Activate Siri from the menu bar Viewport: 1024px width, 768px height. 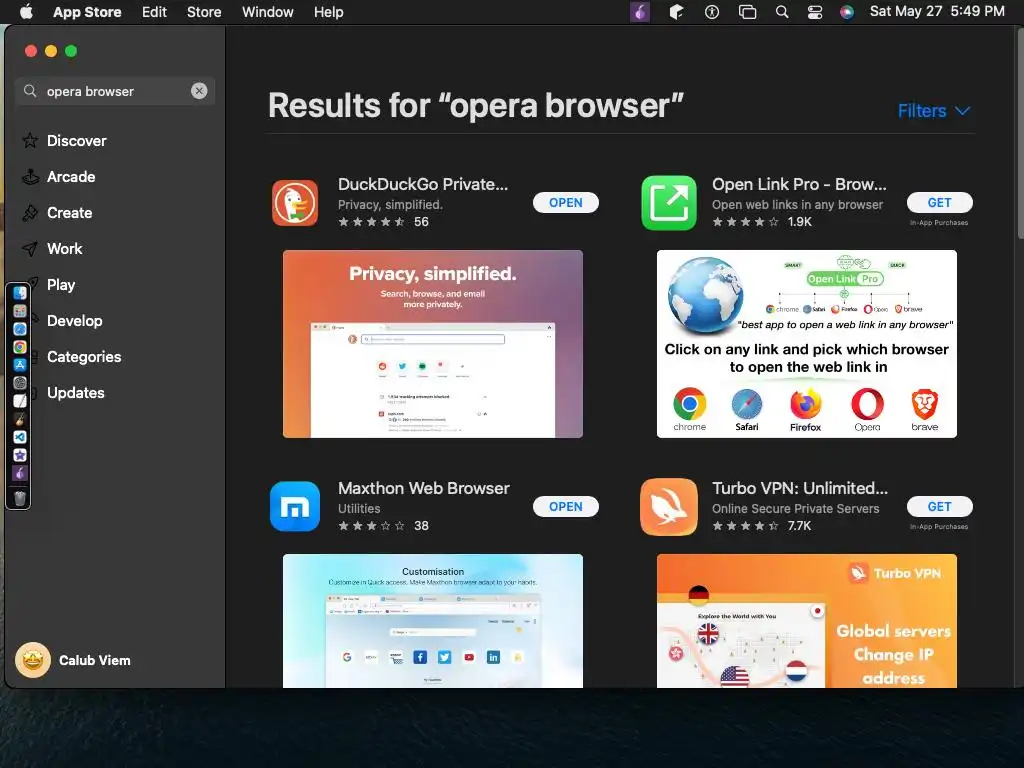pyautogui.click(x=846, y=12)
